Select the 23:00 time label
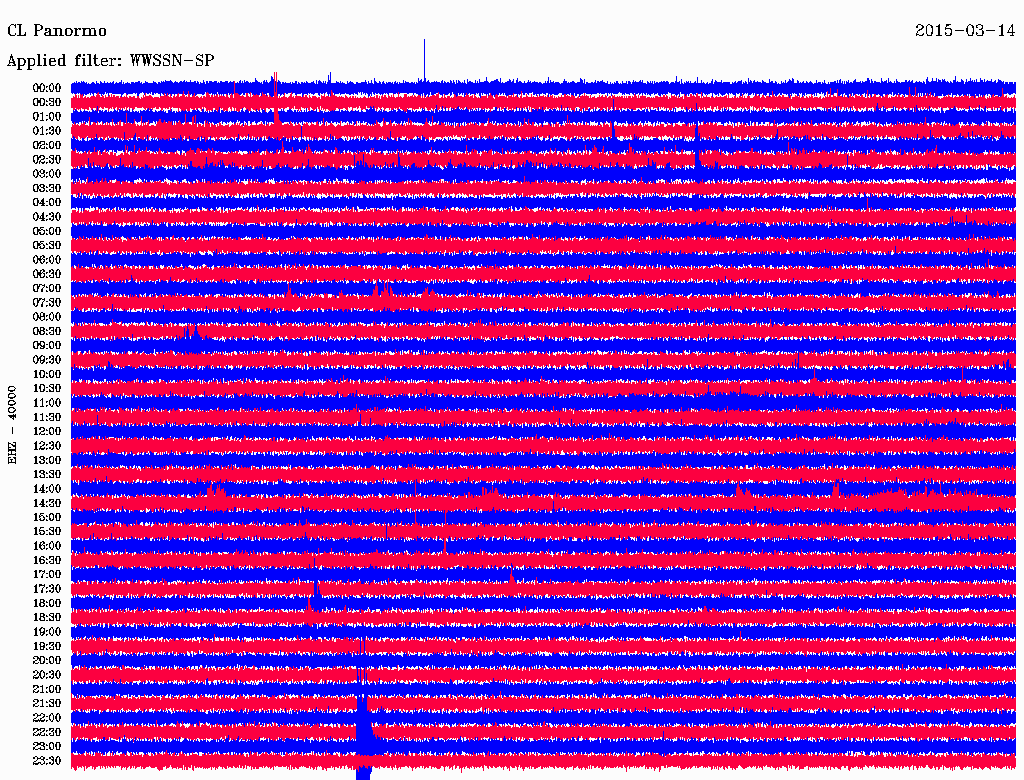1024x780 pixels. point(47,747)
